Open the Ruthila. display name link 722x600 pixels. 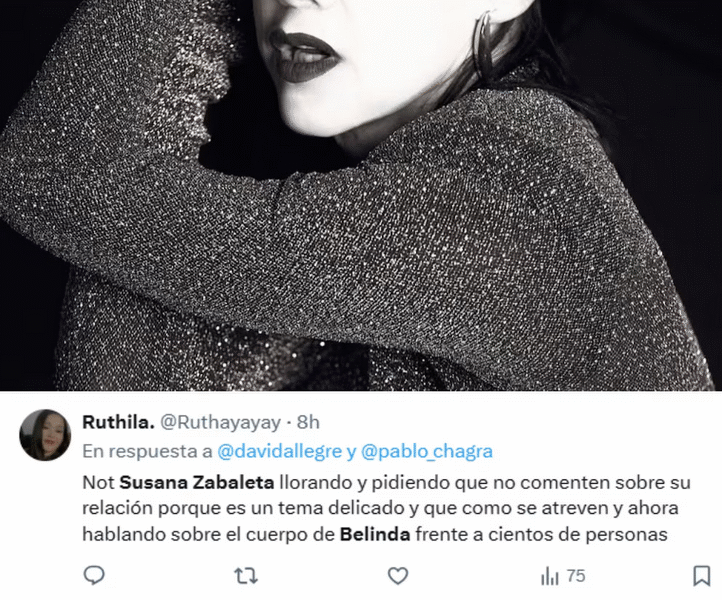pyautogui.click(x=118, y=422)
